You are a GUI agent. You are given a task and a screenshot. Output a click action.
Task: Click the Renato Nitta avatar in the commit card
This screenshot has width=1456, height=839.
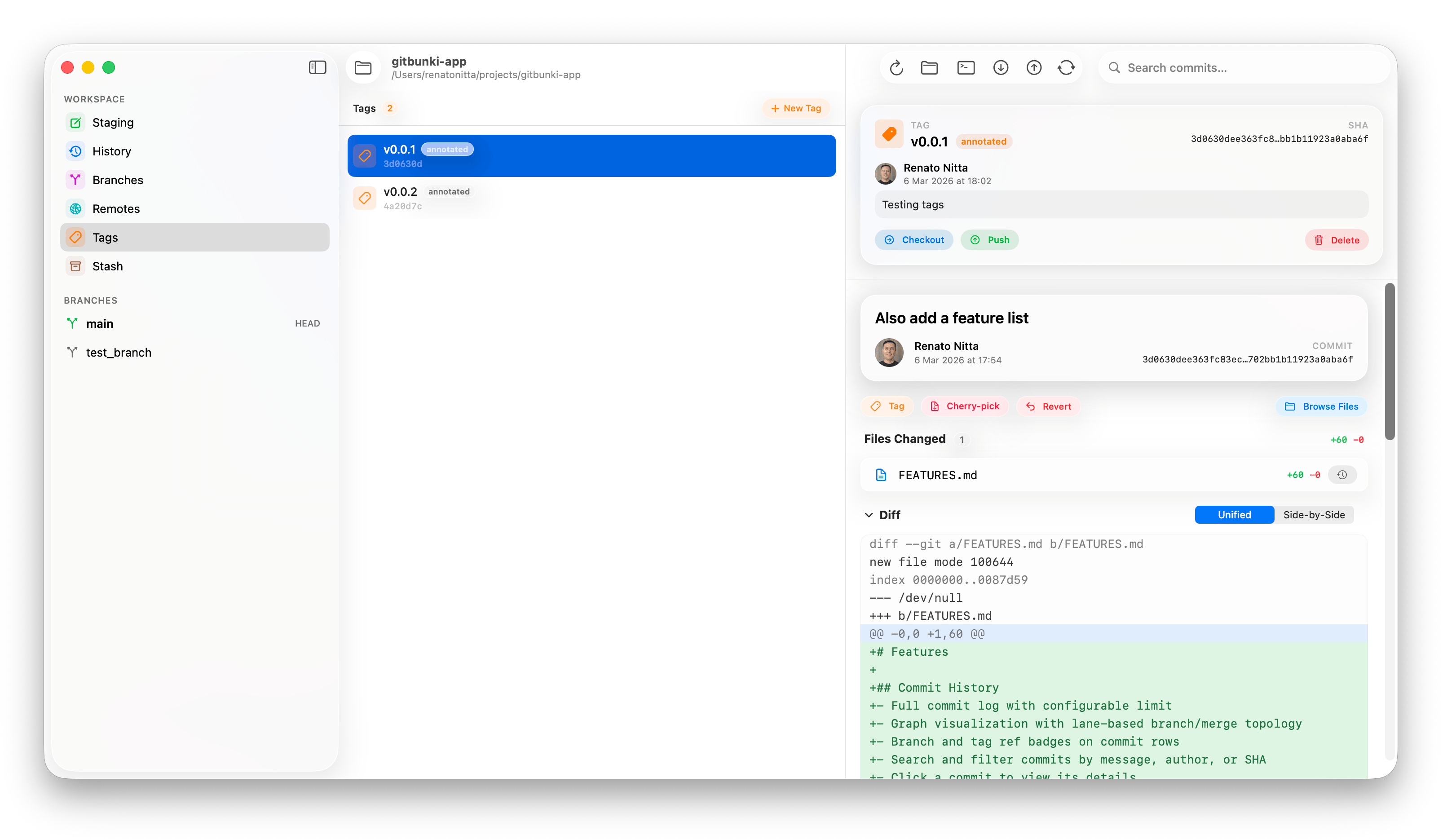tap(888, 352)
